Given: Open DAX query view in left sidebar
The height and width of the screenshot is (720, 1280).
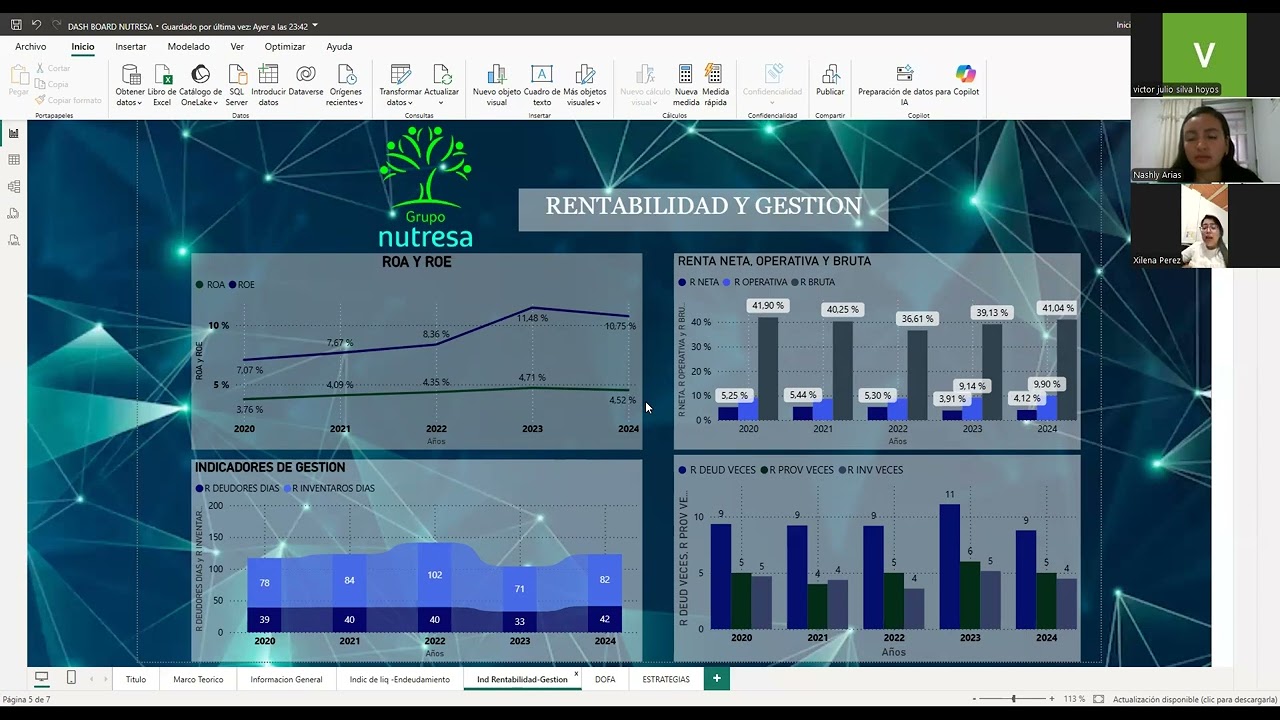Looking at the screenshot, I should (14, 213).
